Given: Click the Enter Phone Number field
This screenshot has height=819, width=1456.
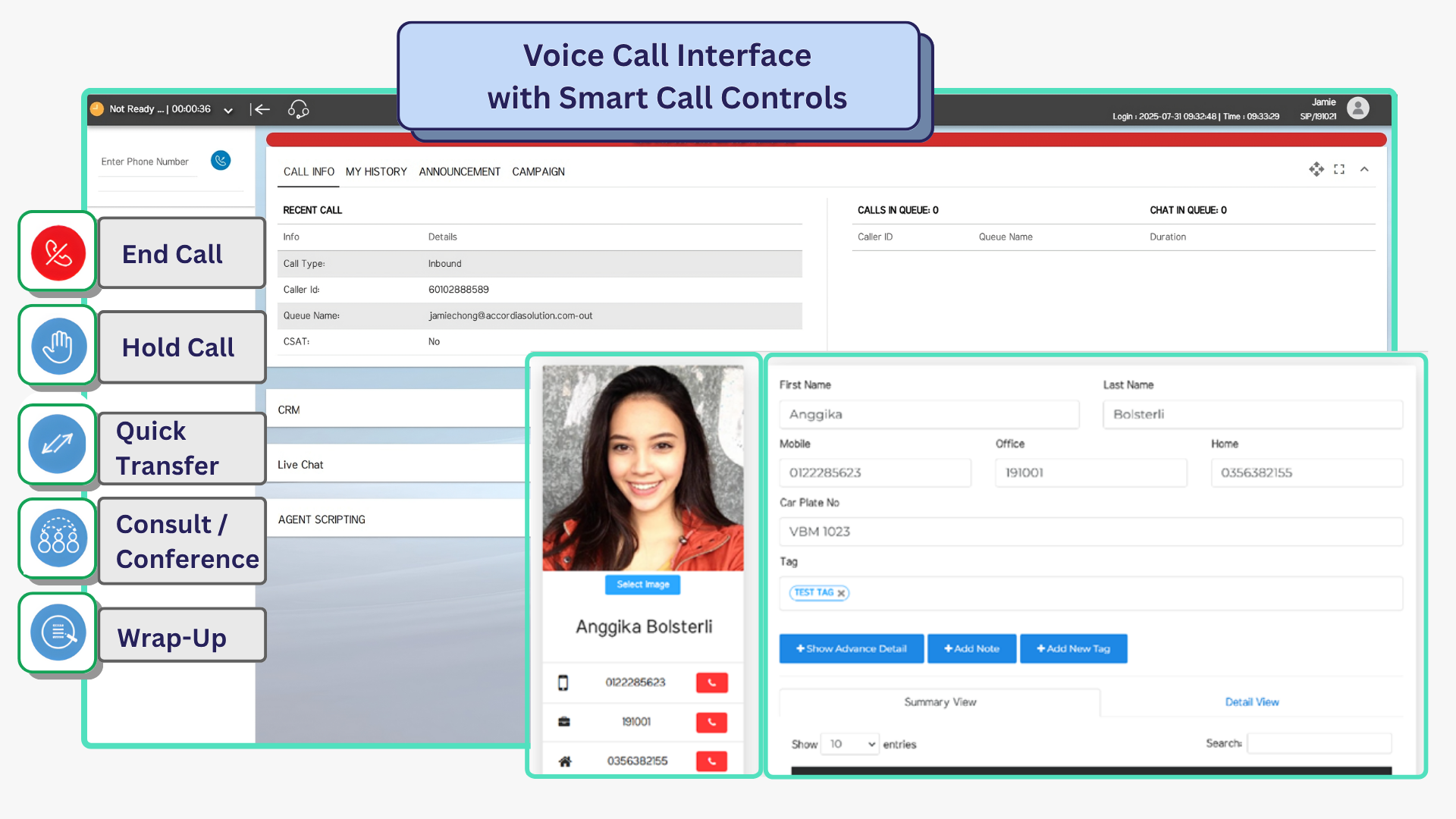Looking at the screenshot, I should (148, 162).
